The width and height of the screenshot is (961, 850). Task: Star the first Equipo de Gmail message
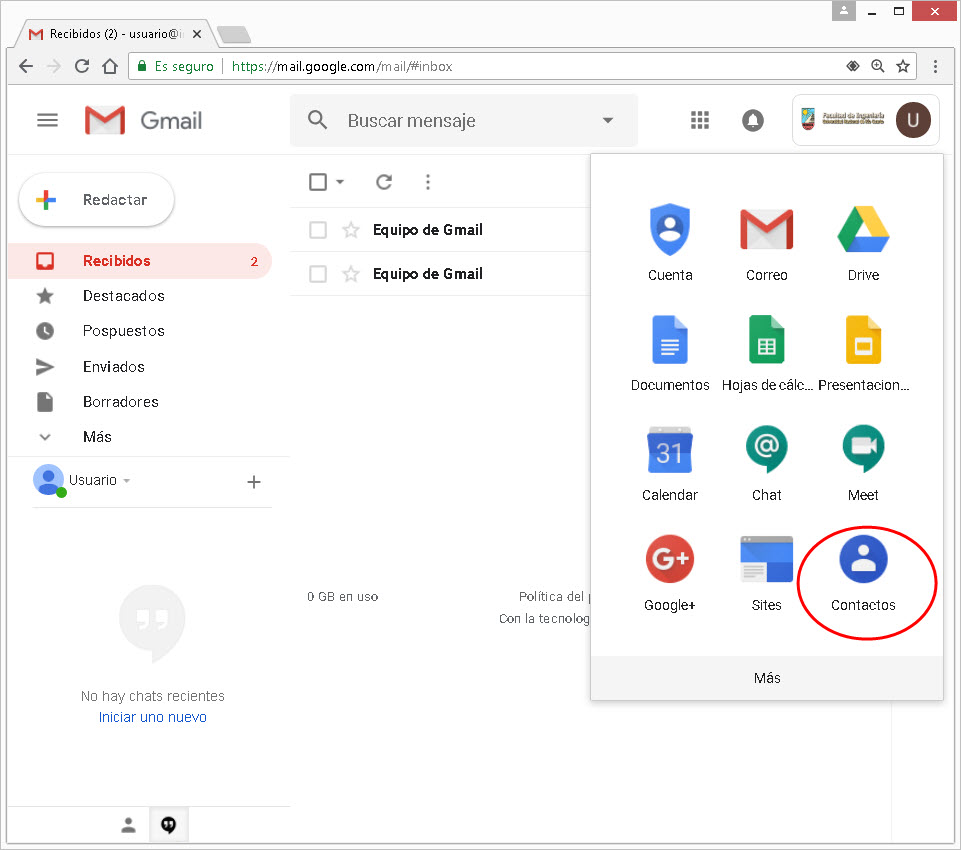[351, 230]
